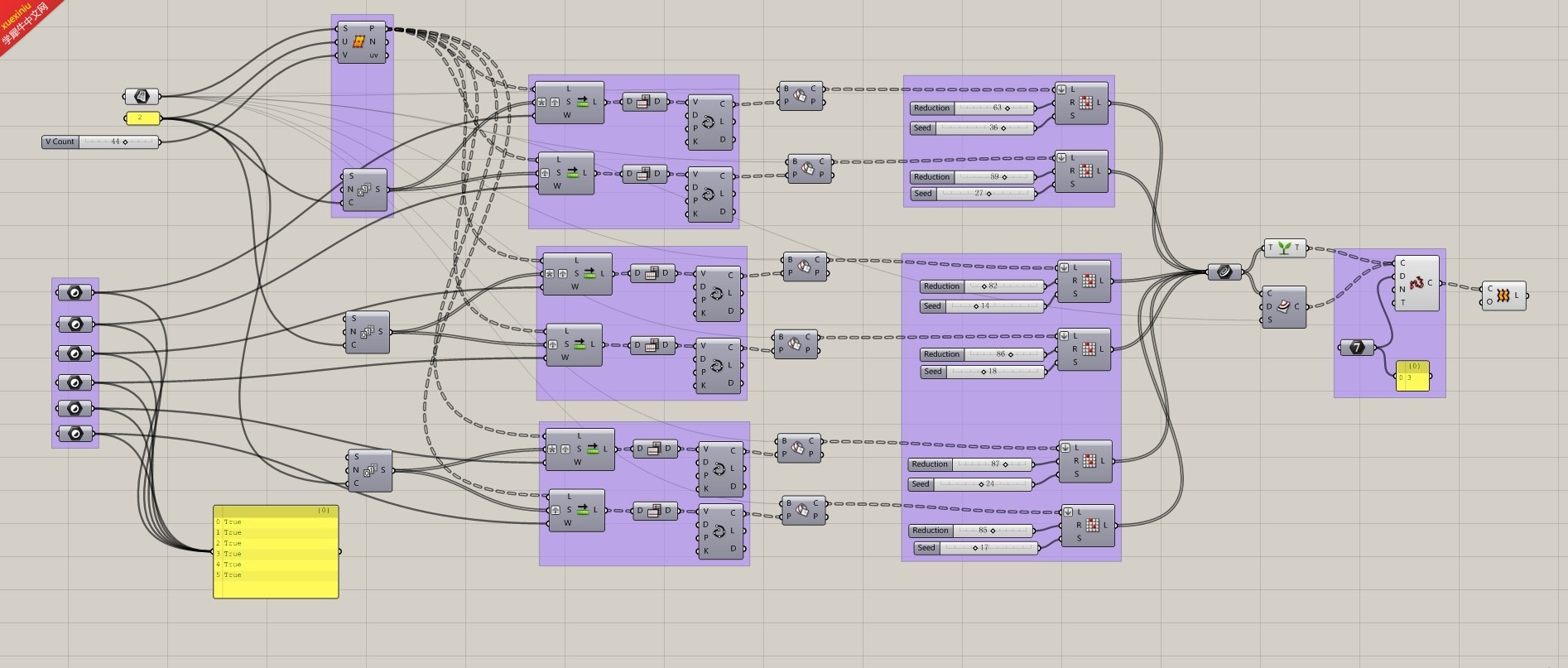The width and height of the screenshot is (1568, 668).
Task: Select the upper Shift List in the bottom purple group
Action: [x=580, y=449]
